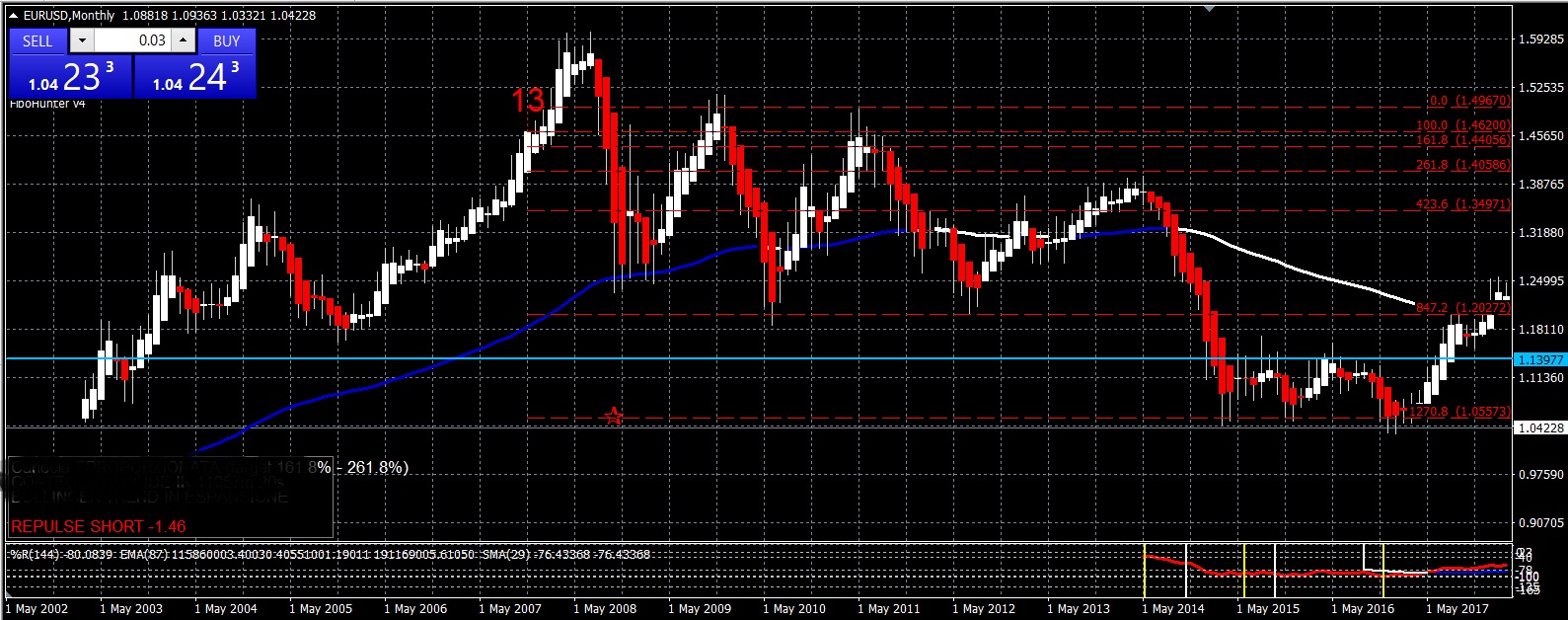Click the Fibonacci 0.0 (1.49670) level label

(x=1469, y=101)
